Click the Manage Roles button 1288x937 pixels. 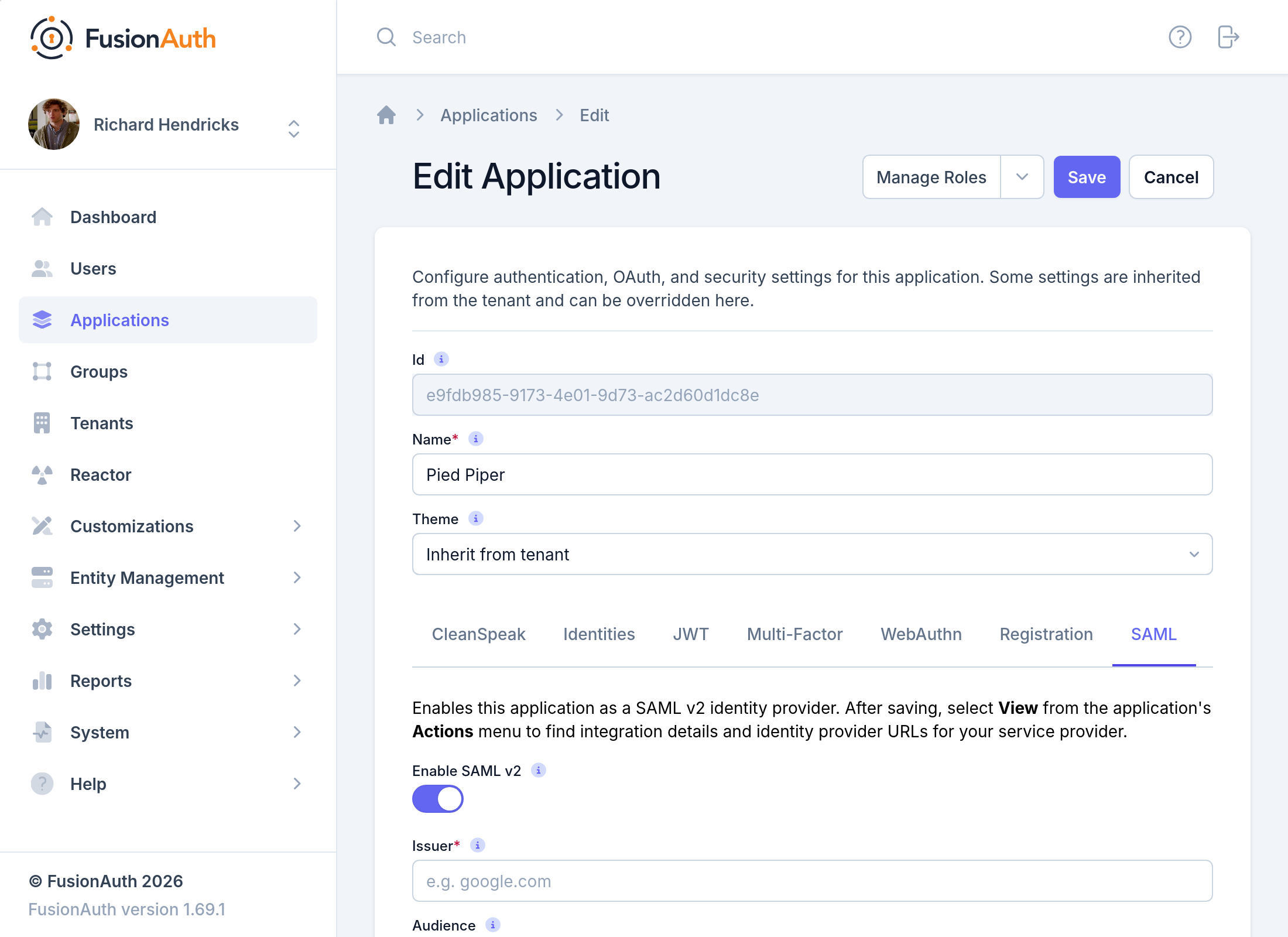coord(931,177)
